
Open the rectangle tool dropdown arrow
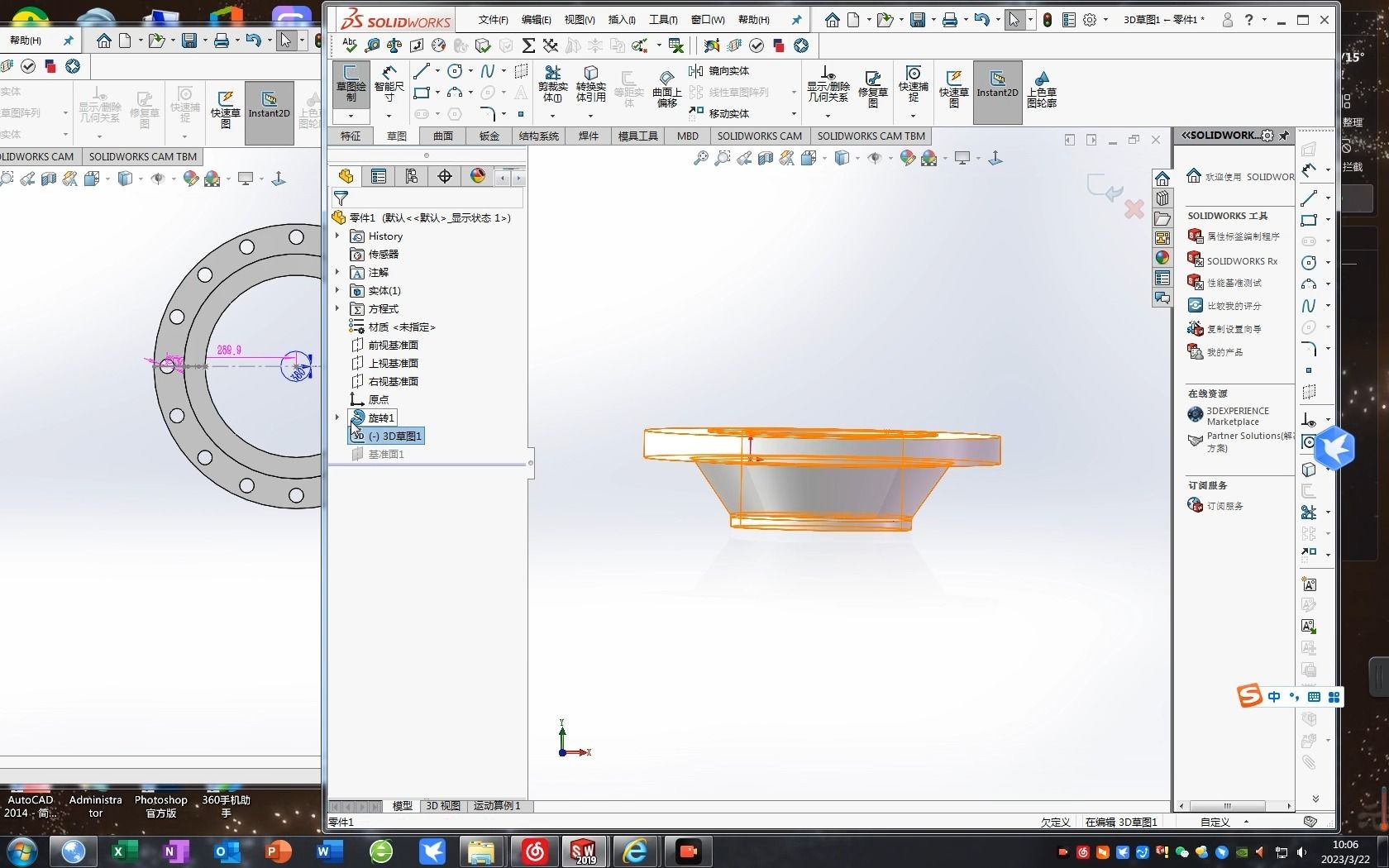point(437,93)
